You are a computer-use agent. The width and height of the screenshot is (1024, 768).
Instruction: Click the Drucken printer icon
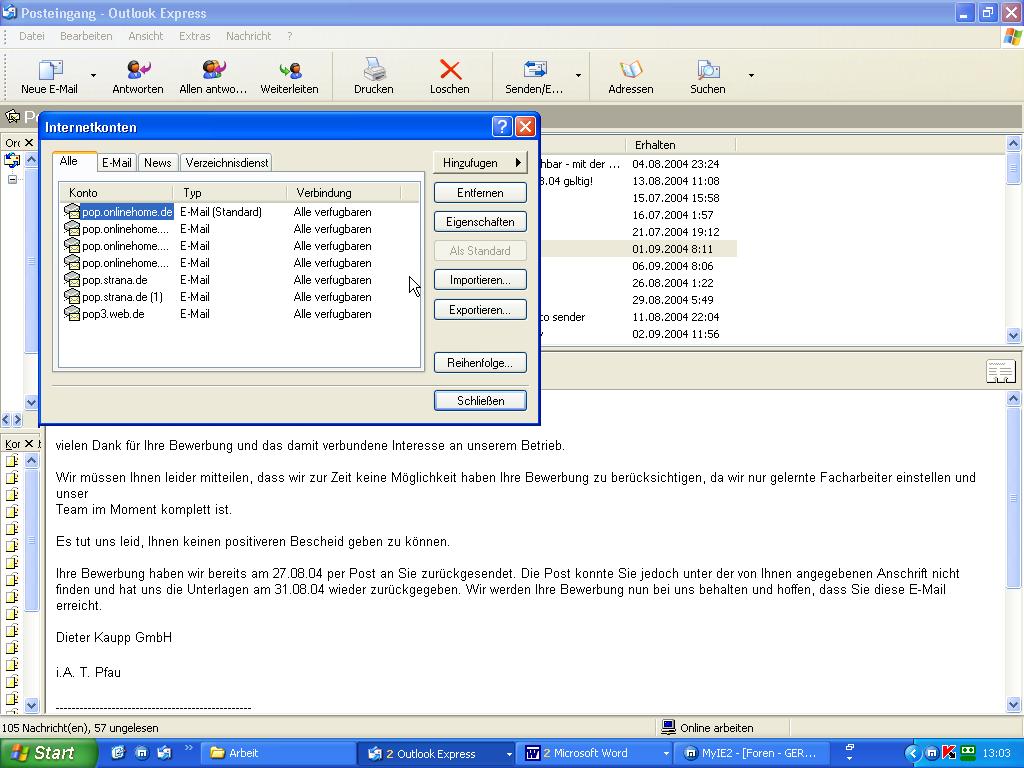(x=374, y=69)
